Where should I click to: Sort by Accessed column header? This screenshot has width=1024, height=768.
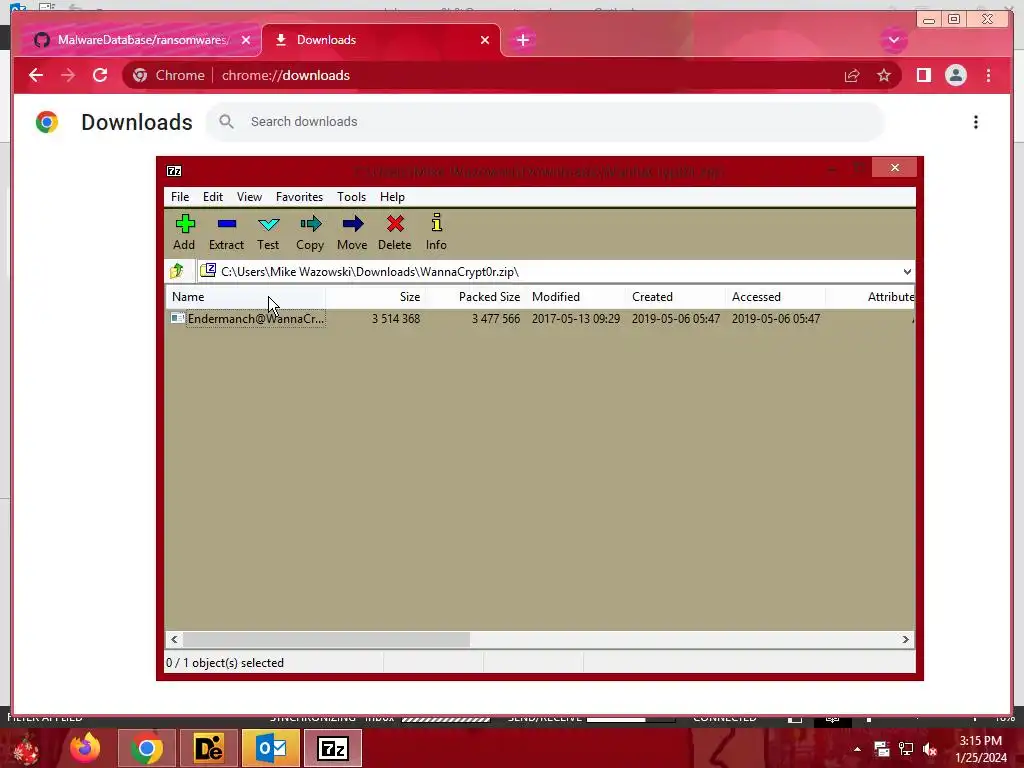775,296
